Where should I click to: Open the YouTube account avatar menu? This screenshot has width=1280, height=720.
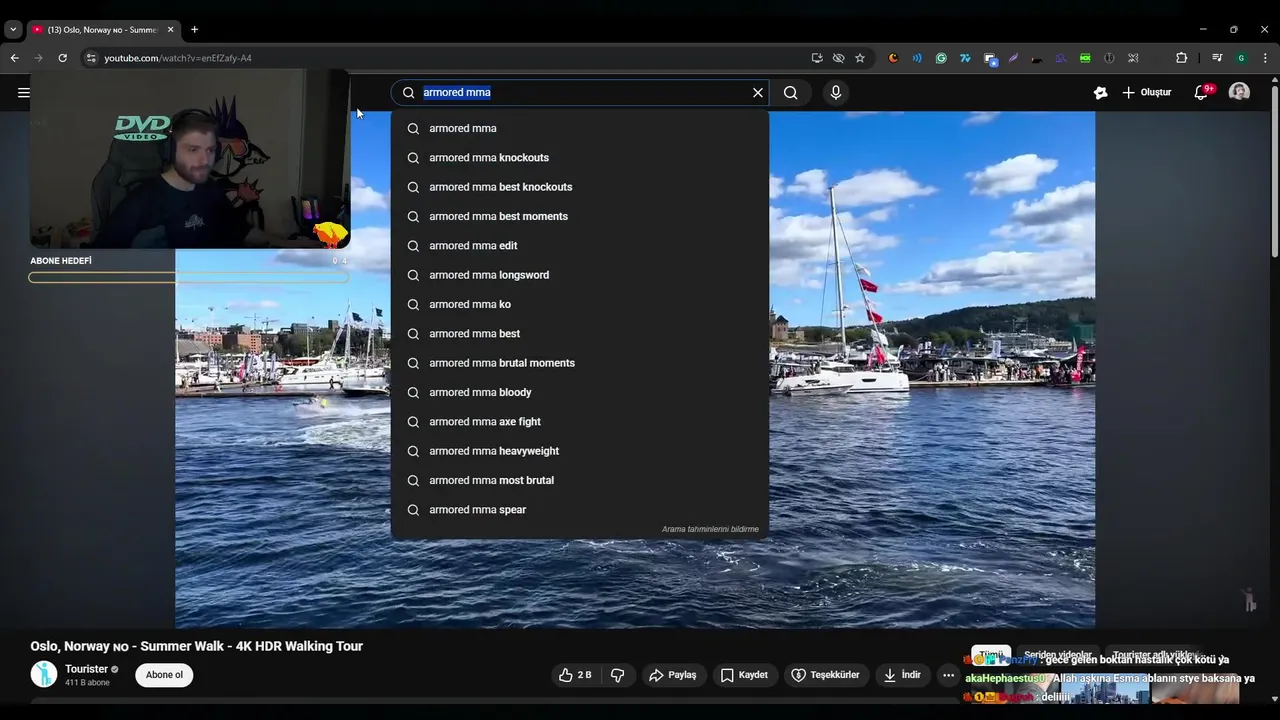[1239, 92]
